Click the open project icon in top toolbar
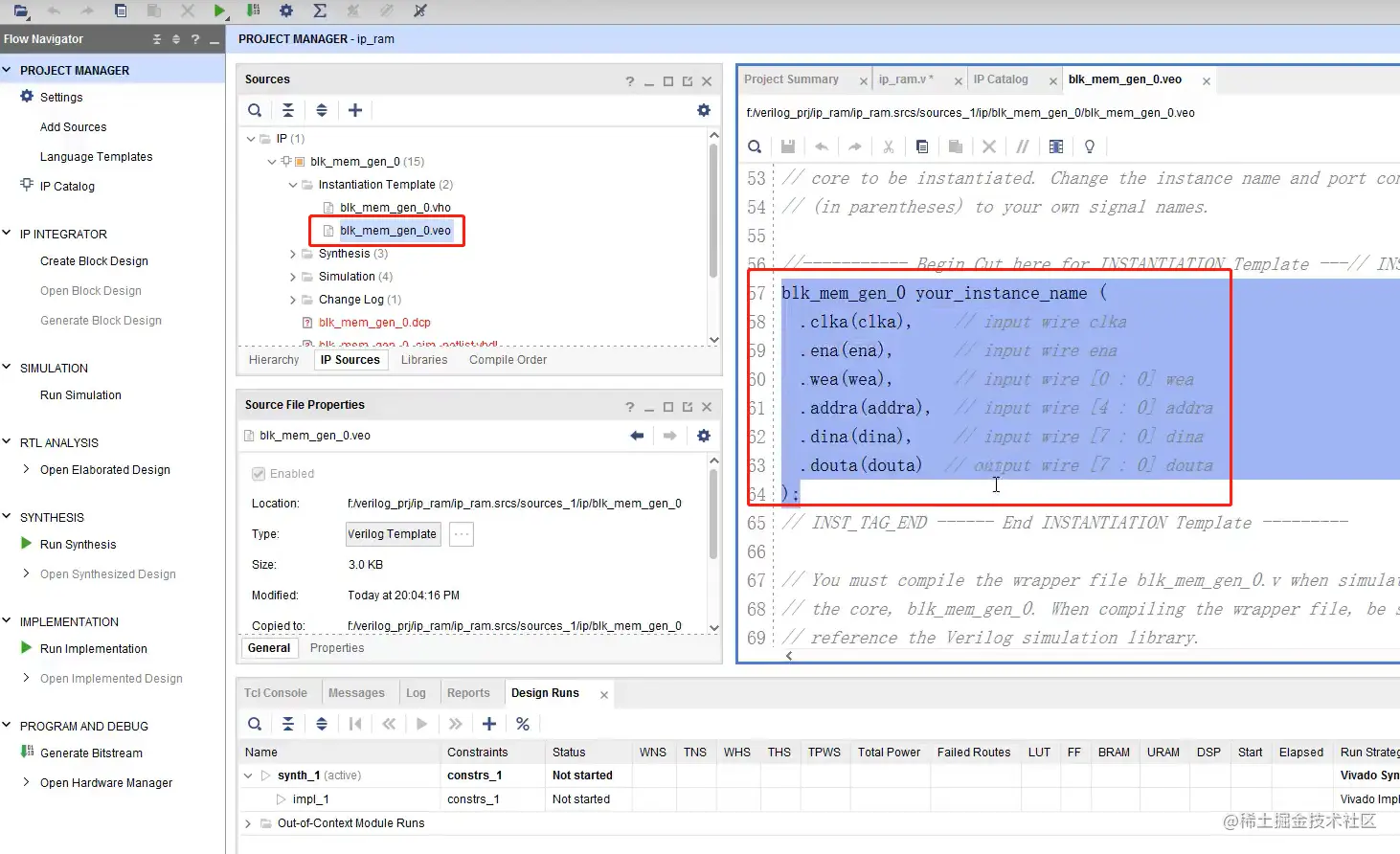Viewport: 1400px width, 854px height. click(20, 11)
